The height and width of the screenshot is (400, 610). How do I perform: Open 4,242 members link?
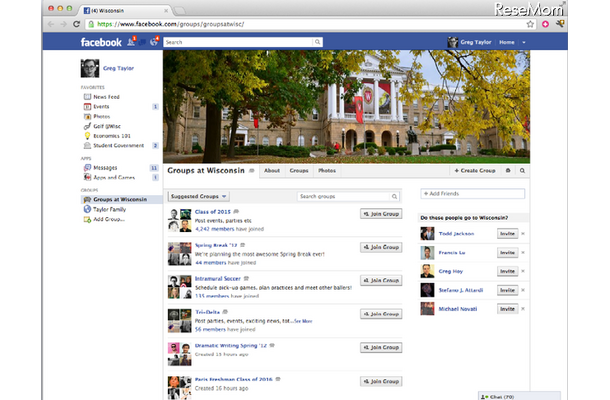click(x=215, y=229)
